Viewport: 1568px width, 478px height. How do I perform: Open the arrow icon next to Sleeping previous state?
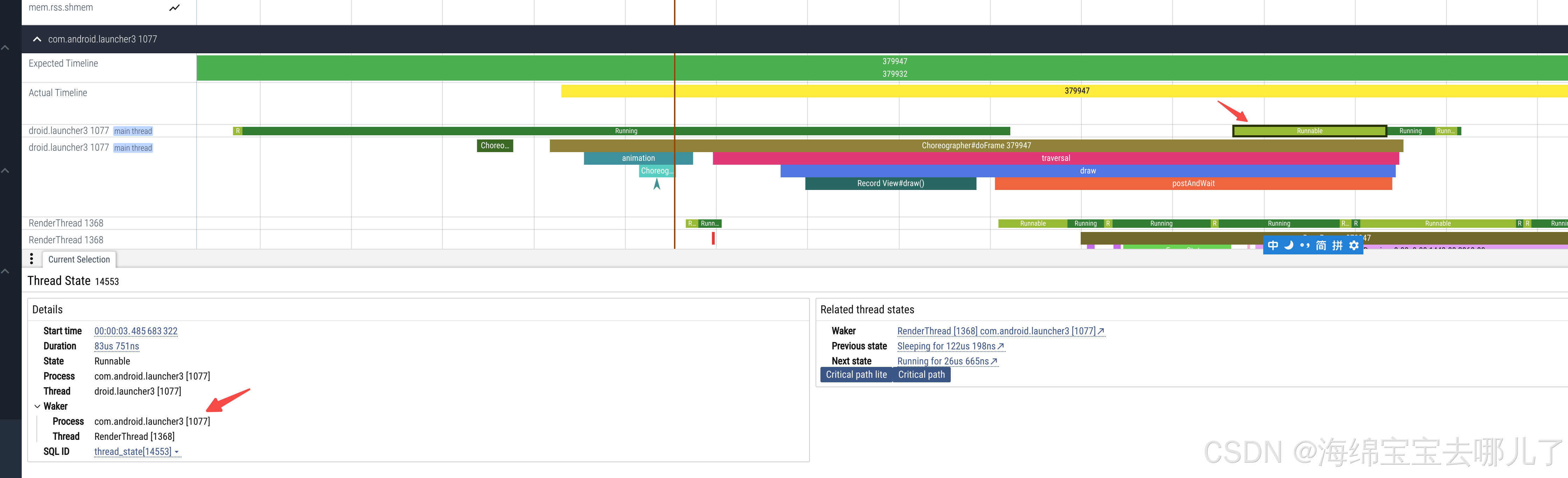pyautogui.click(x=1001, y=347)
